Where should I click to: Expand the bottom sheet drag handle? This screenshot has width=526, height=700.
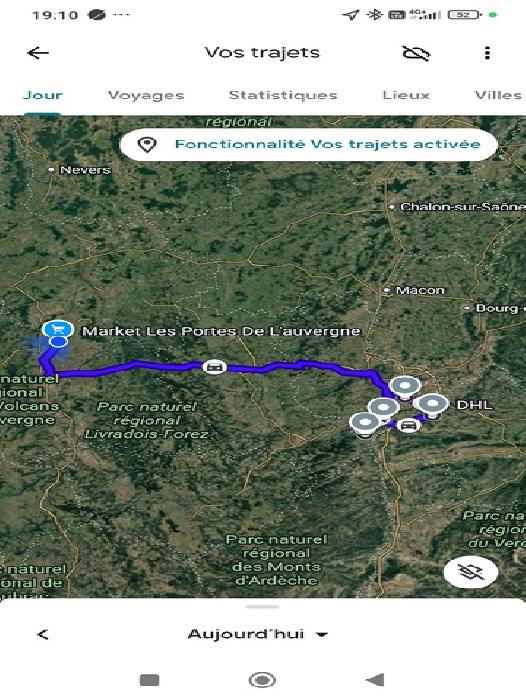[x=263, y=607]
